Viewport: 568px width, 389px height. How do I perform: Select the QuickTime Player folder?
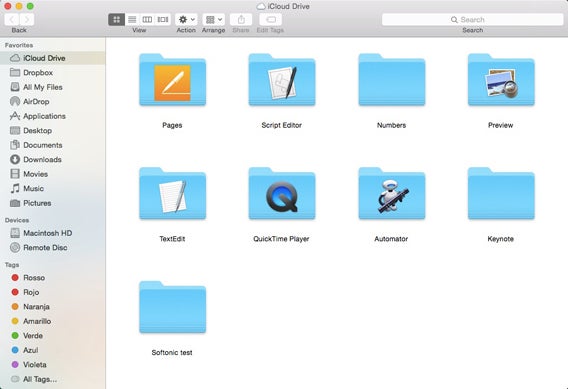click(282, 193)
